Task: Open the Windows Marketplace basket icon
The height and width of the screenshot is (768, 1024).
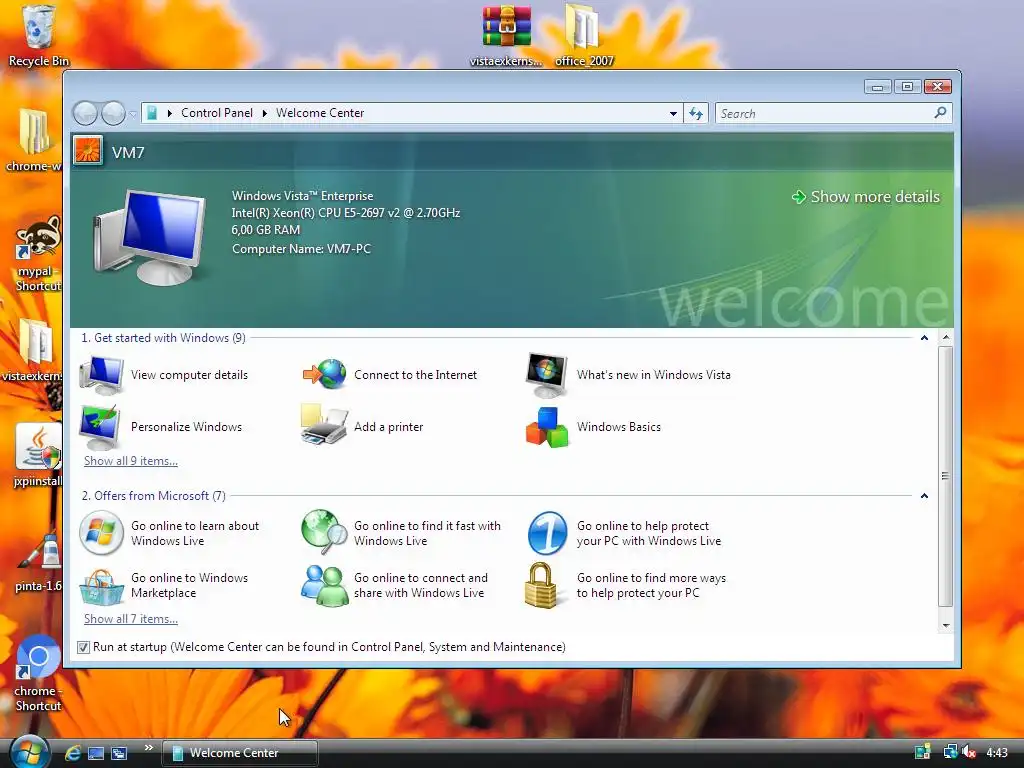Action: [101, 586]
